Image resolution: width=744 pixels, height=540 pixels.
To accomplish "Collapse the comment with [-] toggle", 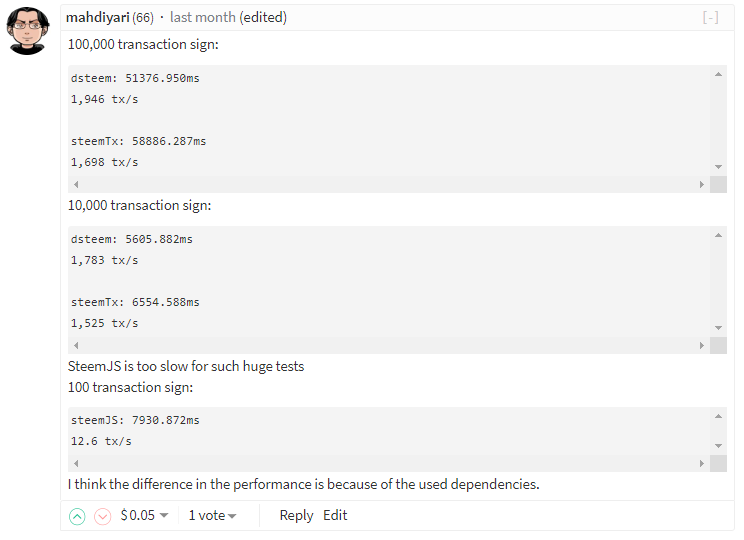I will coord(710,18).
